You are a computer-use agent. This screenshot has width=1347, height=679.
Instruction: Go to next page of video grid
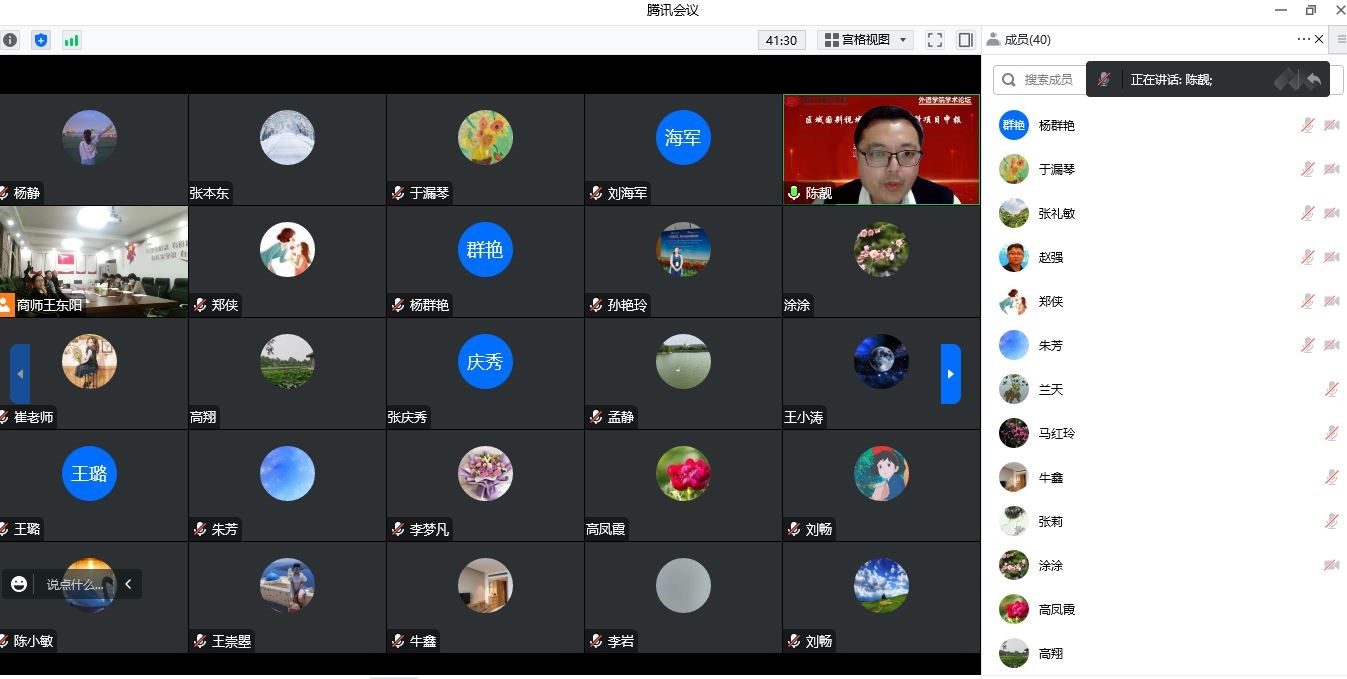point(950,374)
